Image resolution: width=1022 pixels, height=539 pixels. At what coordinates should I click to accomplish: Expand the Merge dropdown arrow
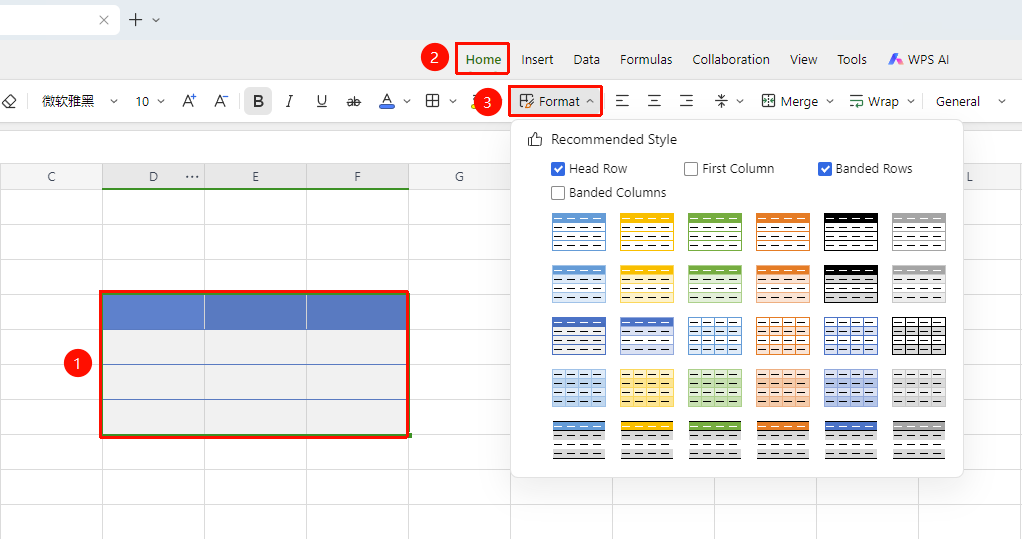[830, 102]
